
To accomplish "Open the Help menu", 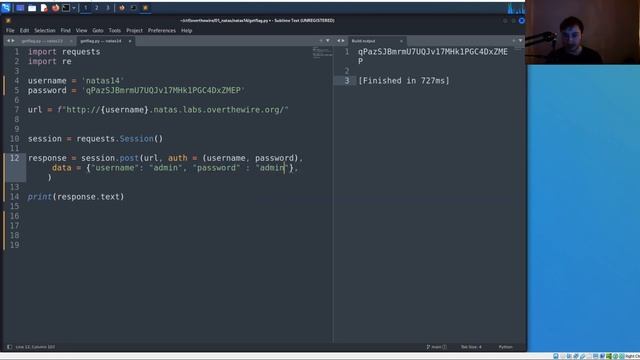I will [187, 31].
